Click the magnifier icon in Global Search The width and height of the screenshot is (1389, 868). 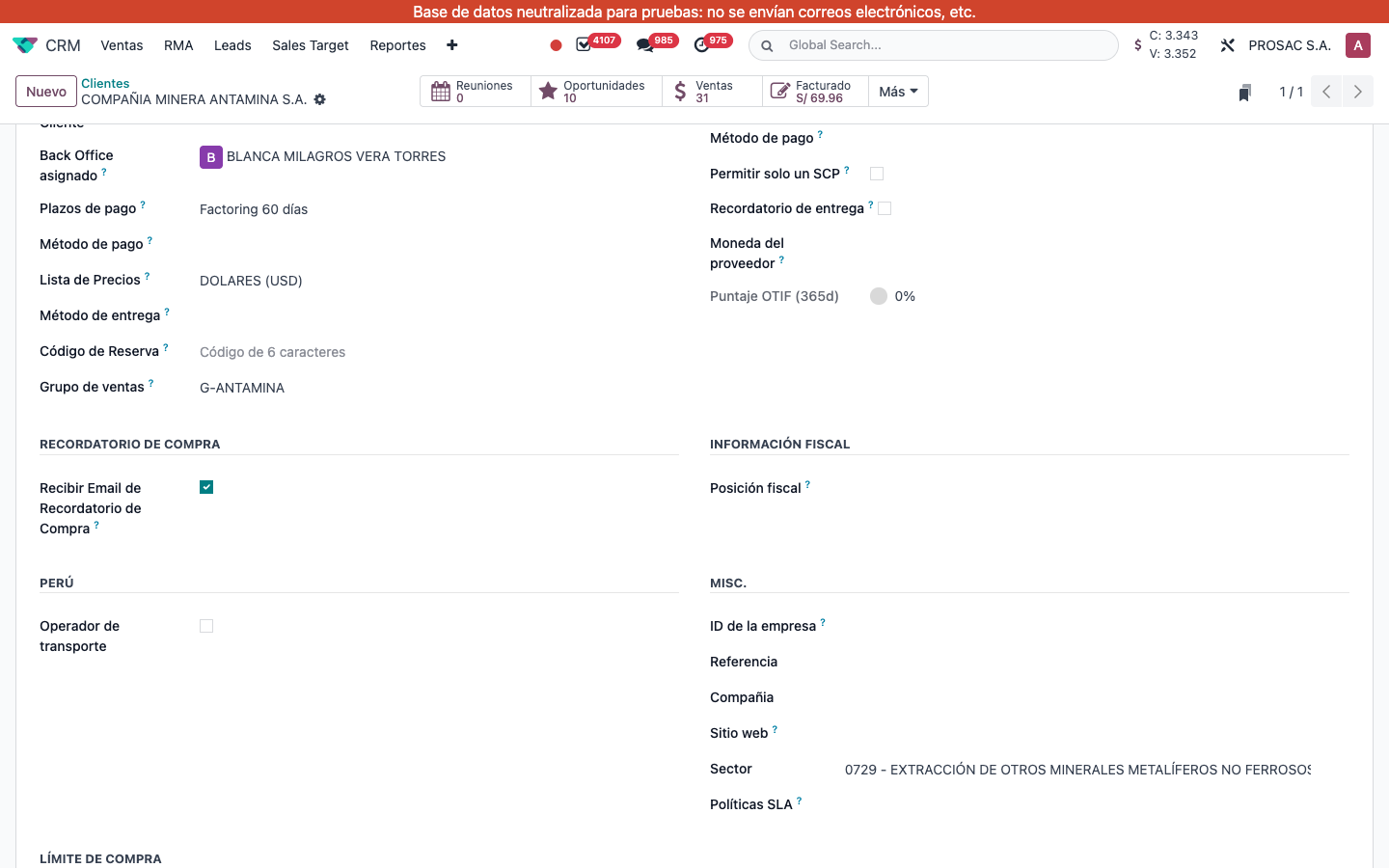pyautogui.click(x=767, y=45)
